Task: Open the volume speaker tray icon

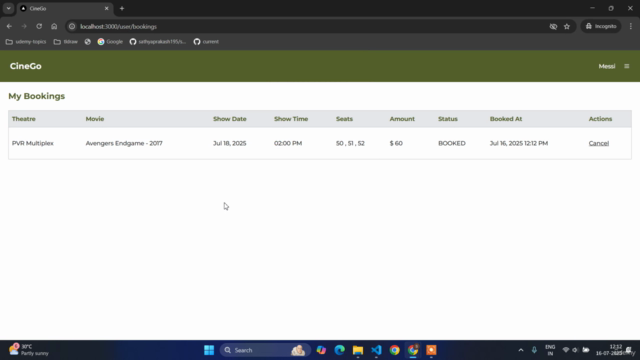Action: pyautogui.click(x=575, y=350)
